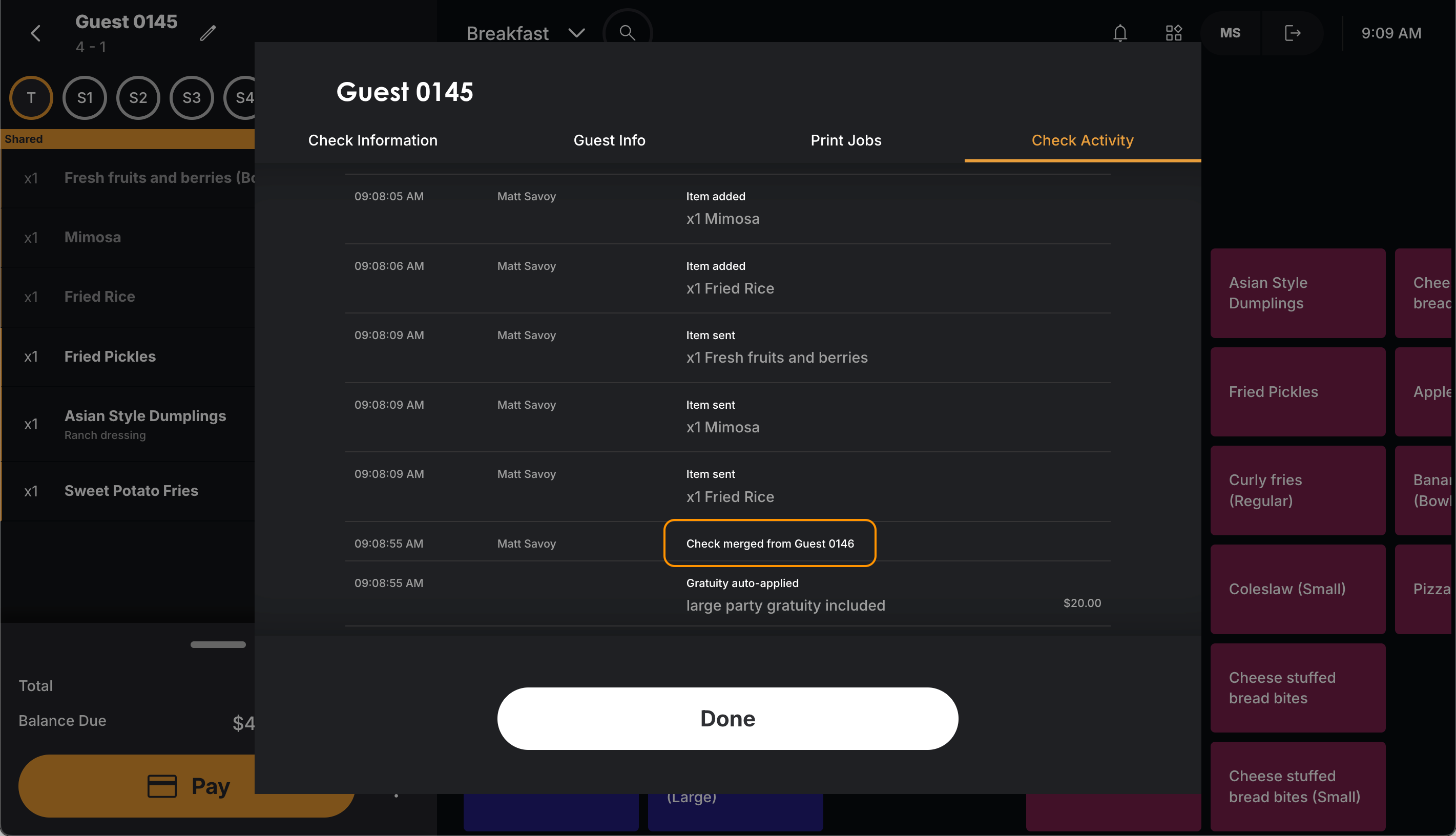
Task: Select seat S1 circle
Action: 85,98
